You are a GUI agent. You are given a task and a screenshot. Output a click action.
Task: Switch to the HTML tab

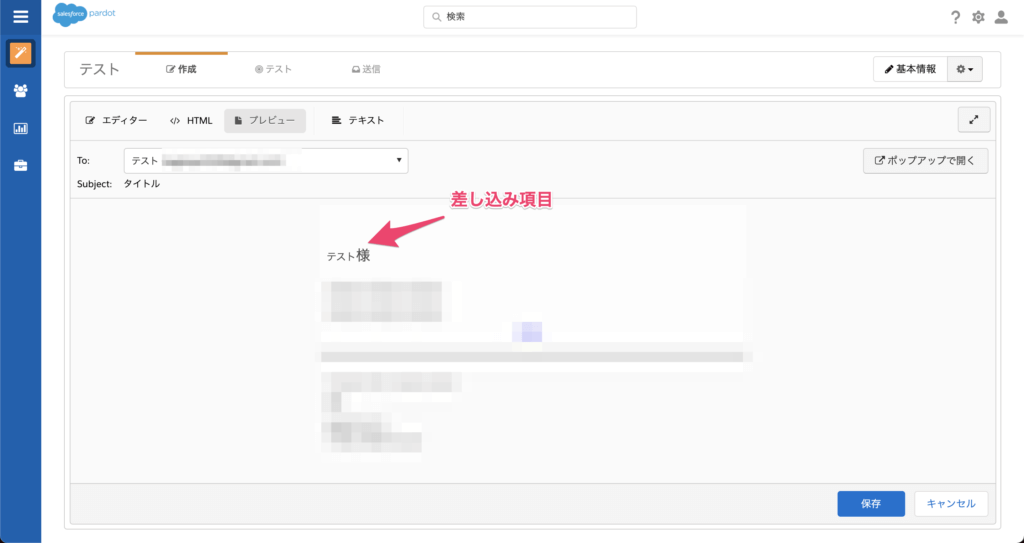pos(191,120)
